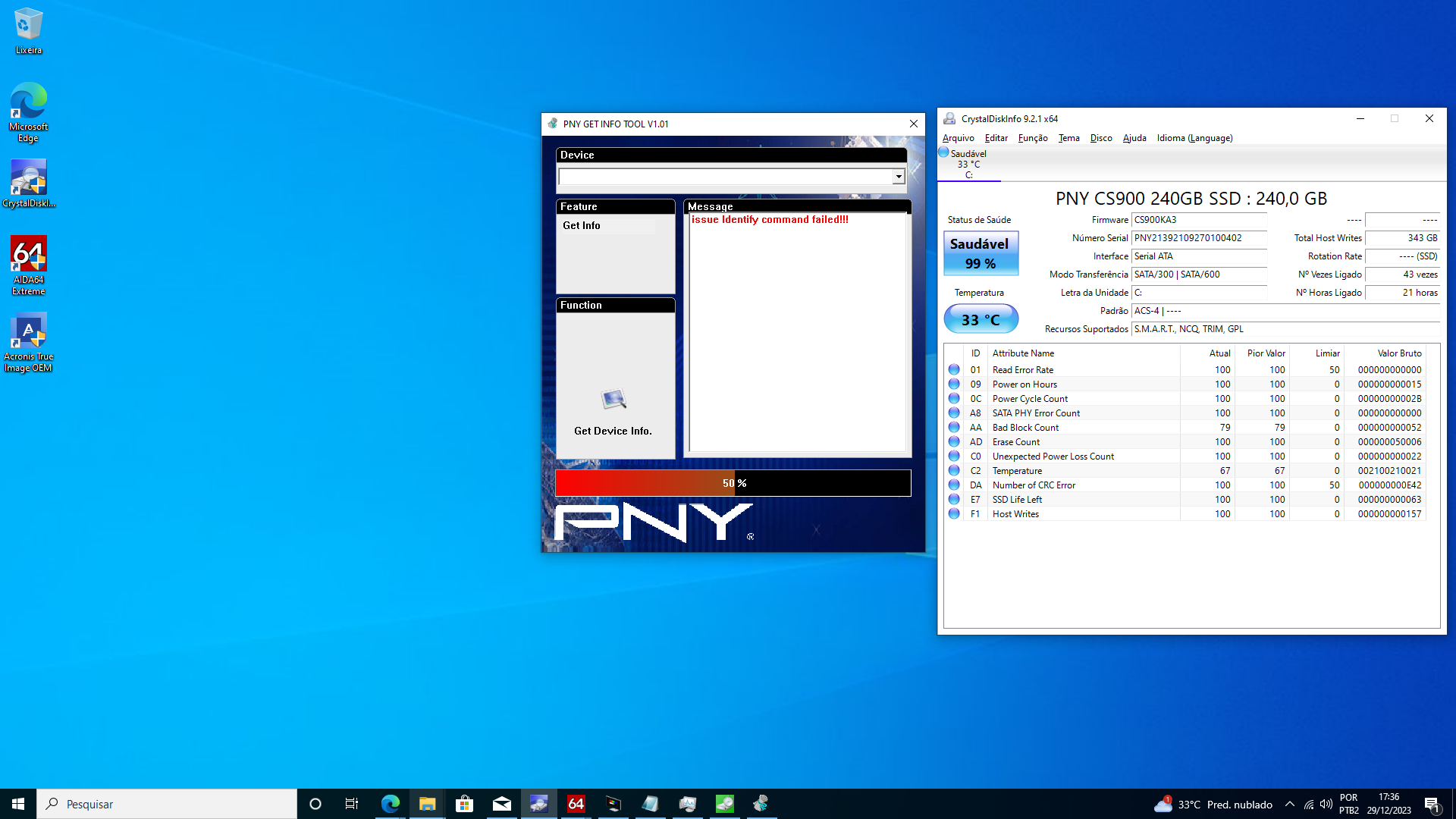
Task: Open the Tema menu
Action: (x=1069, y=138)
